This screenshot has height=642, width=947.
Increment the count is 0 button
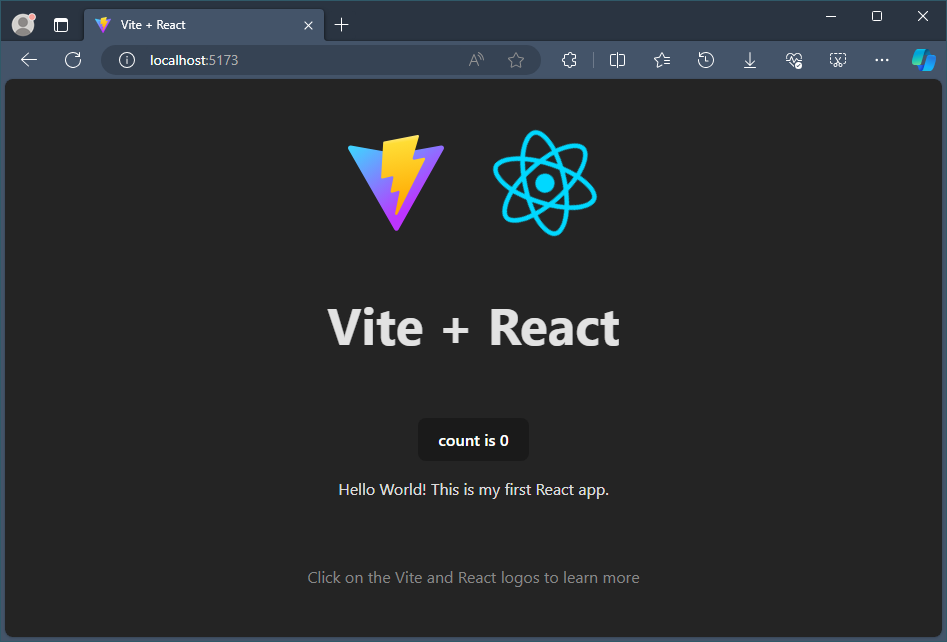[x=473, y=440]
